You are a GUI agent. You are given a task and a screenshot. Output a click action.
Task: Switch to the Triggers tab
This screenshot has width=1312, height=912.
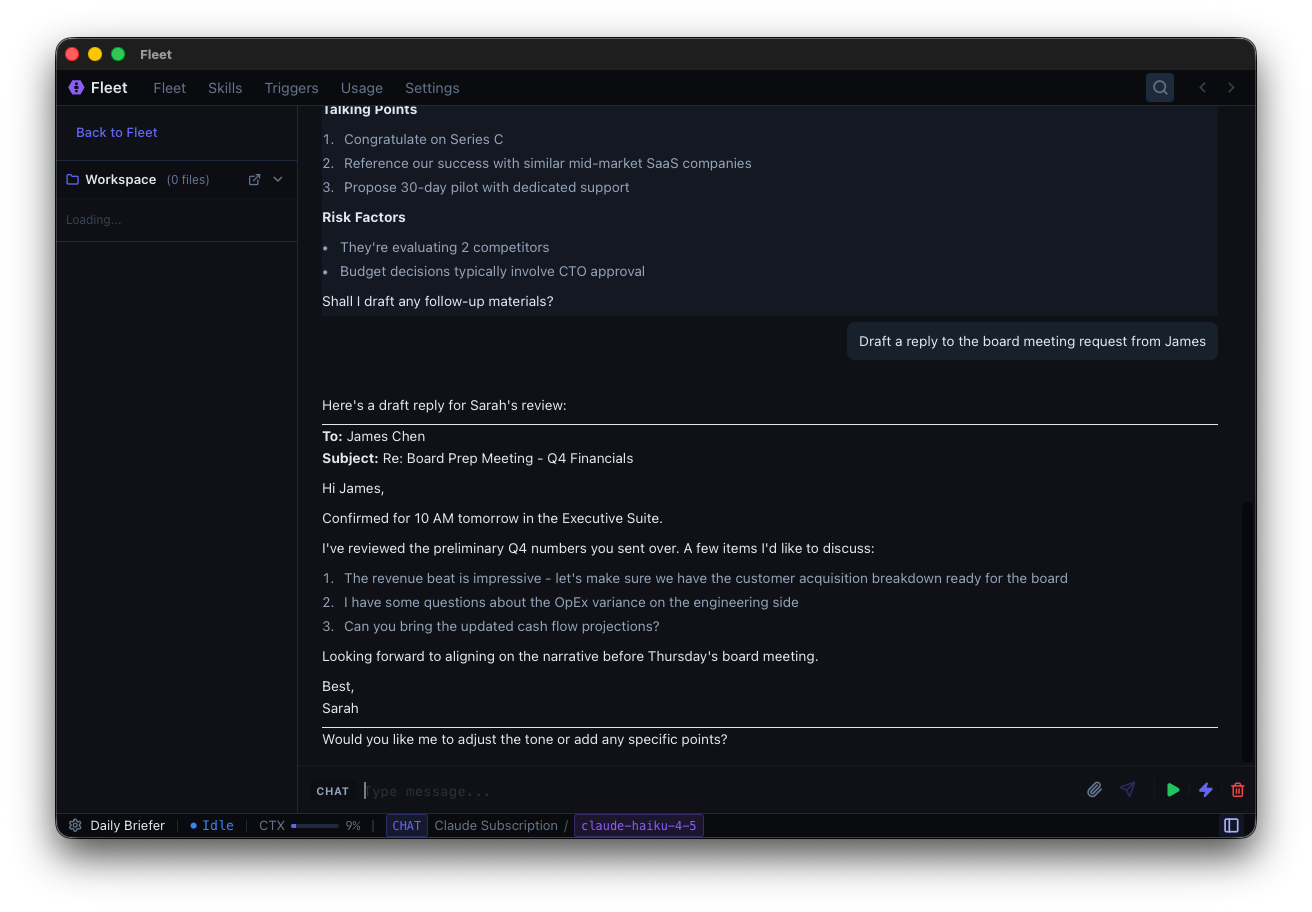(x=291, y=87)
